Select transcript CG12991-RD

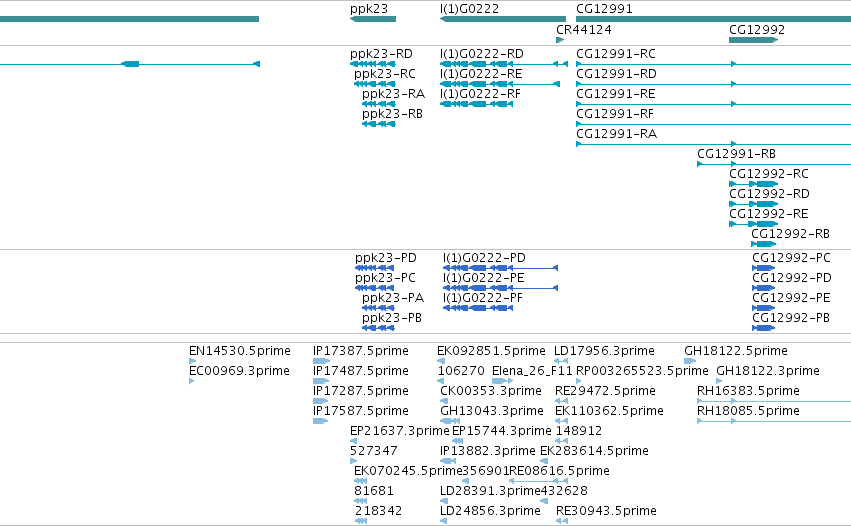(713, 84)
